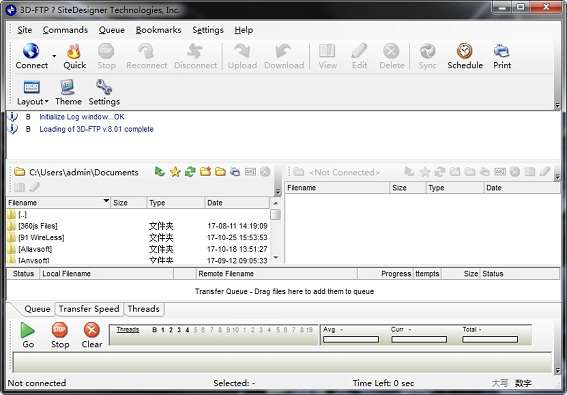Click the Print toolbar icon

click(502, 51)
